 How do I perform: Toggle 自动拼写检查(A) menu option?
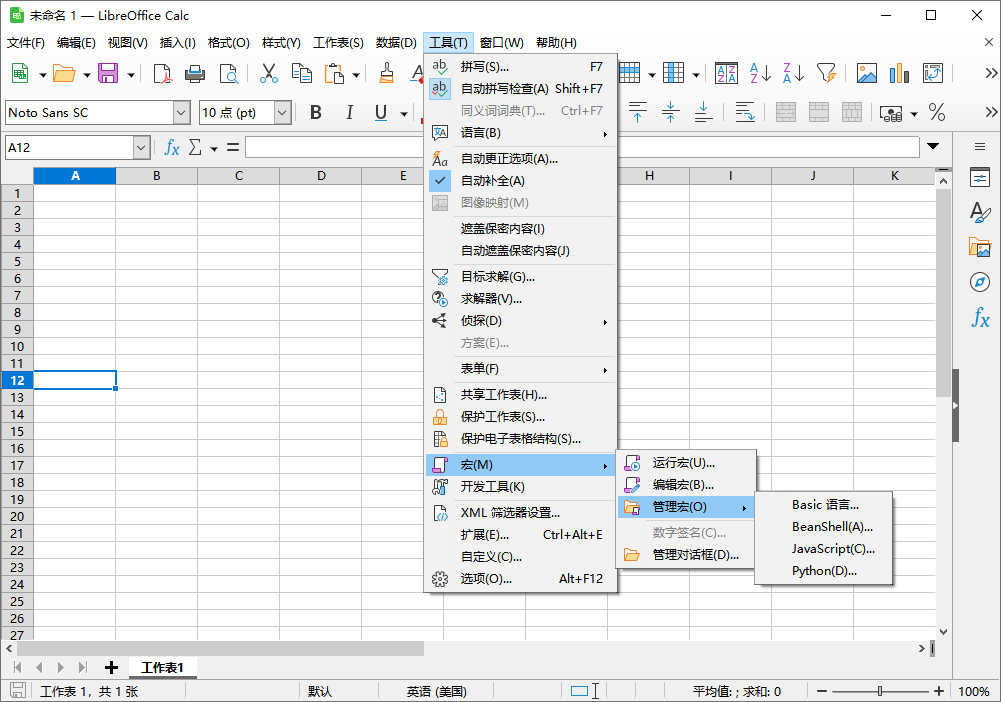pyautogui.click(x=521, y=89)
